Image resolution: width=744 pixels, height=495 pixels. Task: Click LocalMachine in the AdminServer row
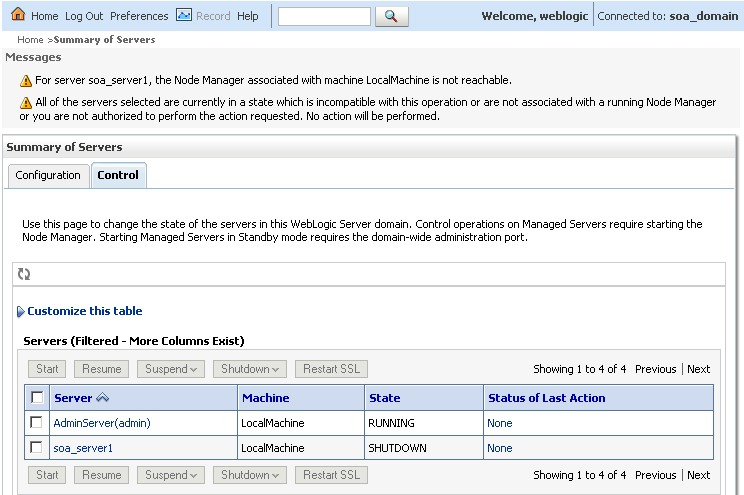273,423
